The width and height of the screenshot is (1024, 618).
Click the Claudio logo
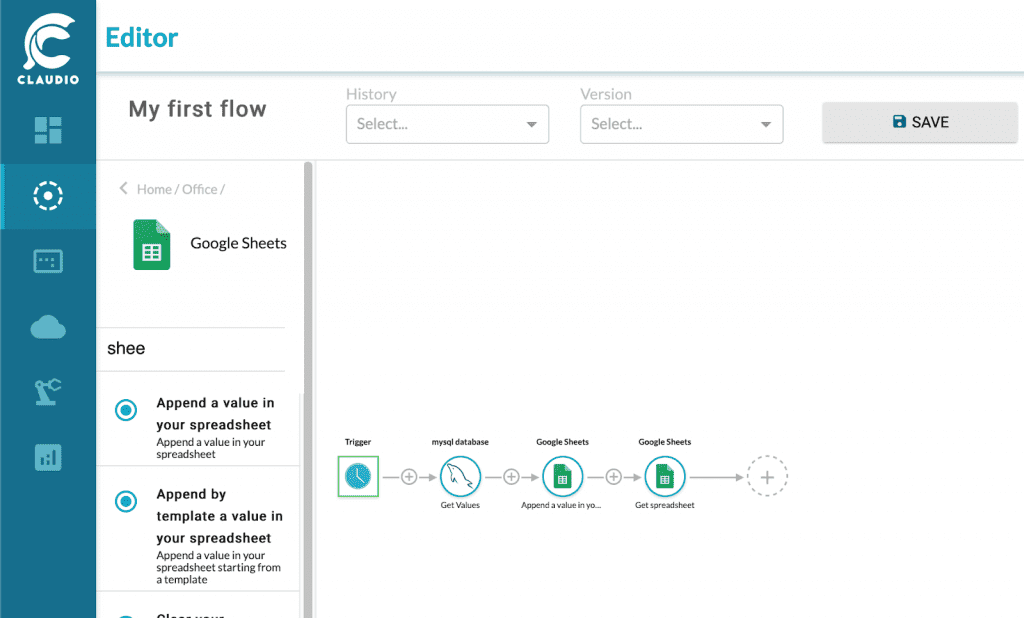click(48, 49)
